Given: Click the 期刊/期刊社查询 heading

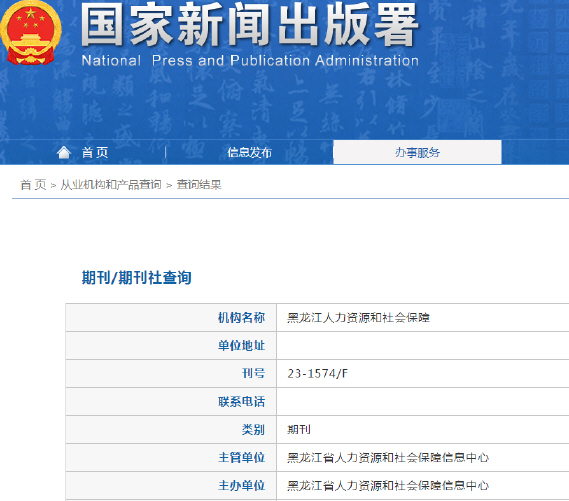Looking at the screenshot, I should 136,278.
